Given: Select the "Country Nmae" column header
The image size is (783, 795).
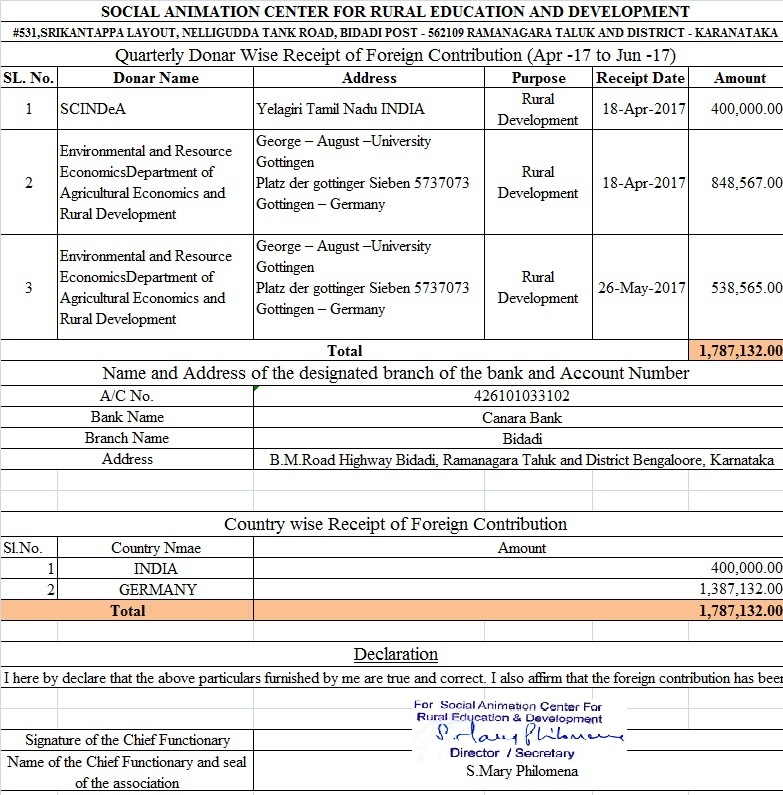Looking at the screenshot, I should click(156, 548).
